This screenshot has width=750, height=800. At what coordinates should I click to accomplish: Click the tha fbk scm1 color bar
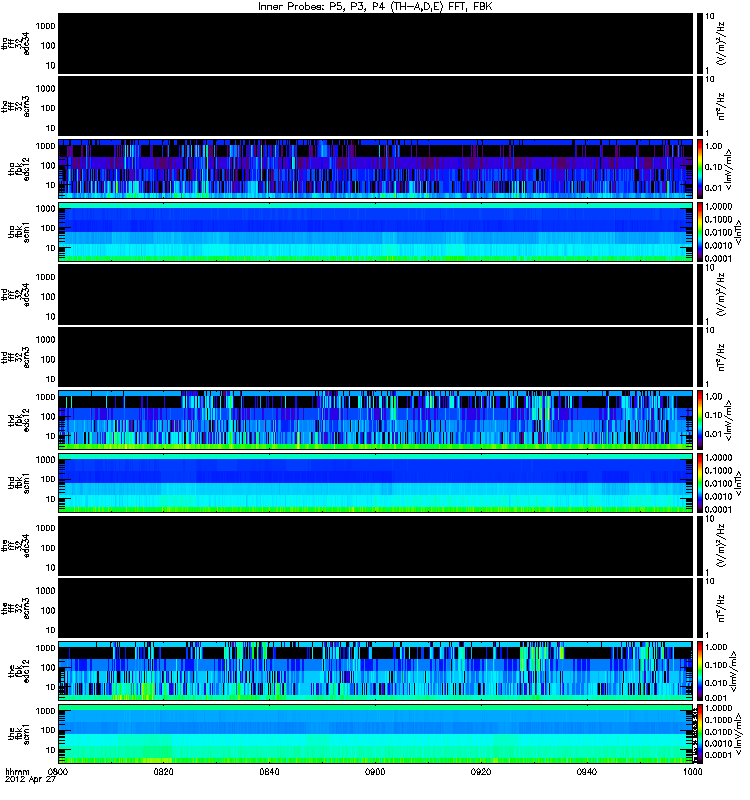point(699,232)
